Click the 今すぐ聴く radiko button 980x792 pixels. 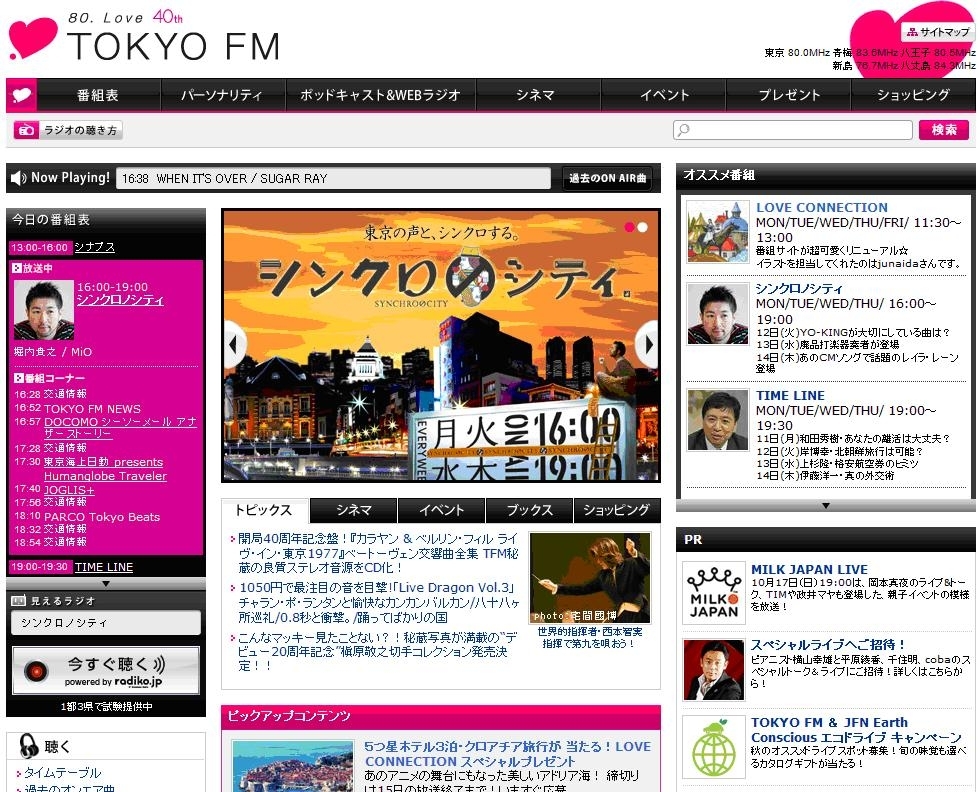coord(106,671)
